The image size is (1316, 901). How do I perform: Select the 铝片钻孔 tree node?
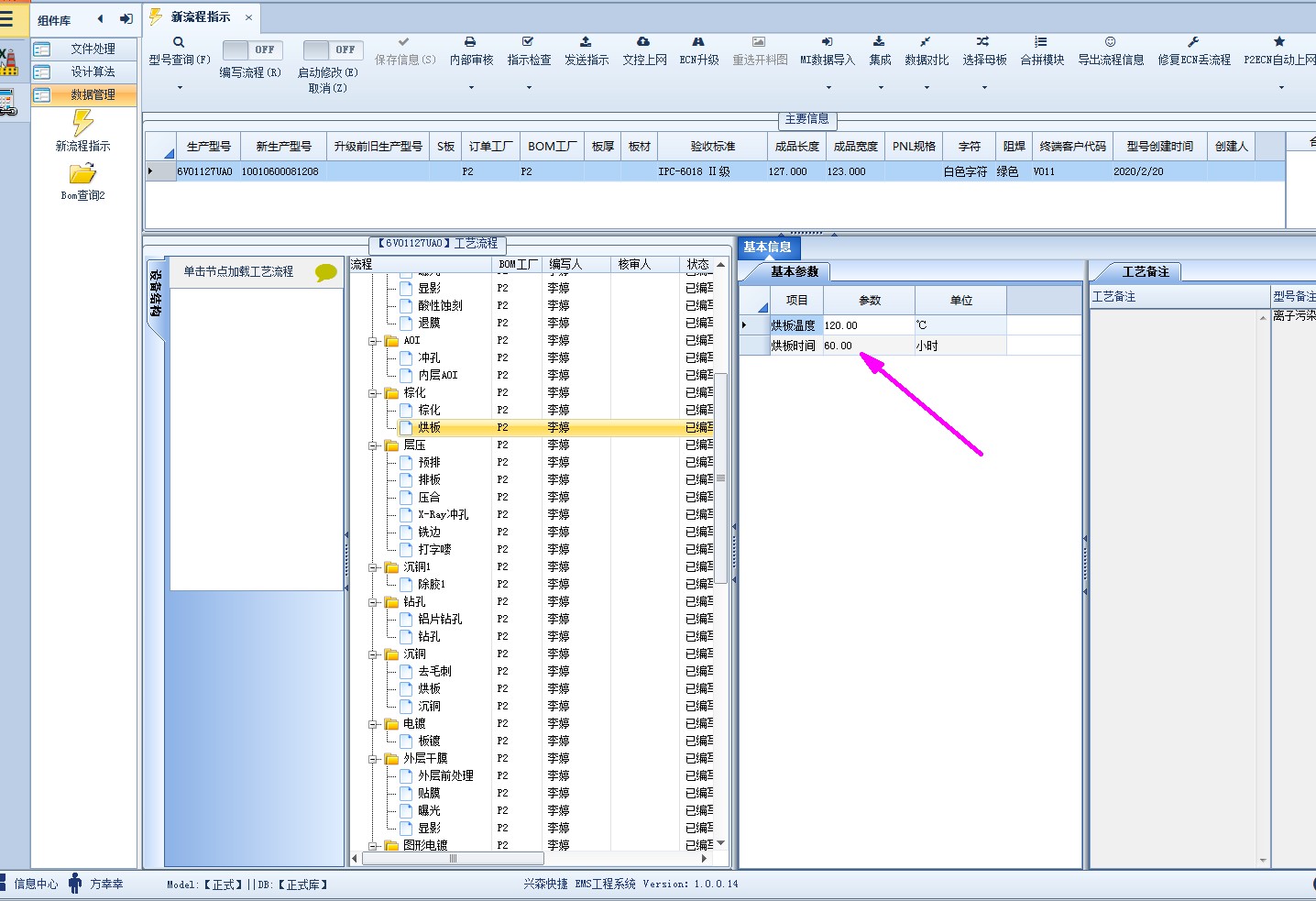coord(440,620)
